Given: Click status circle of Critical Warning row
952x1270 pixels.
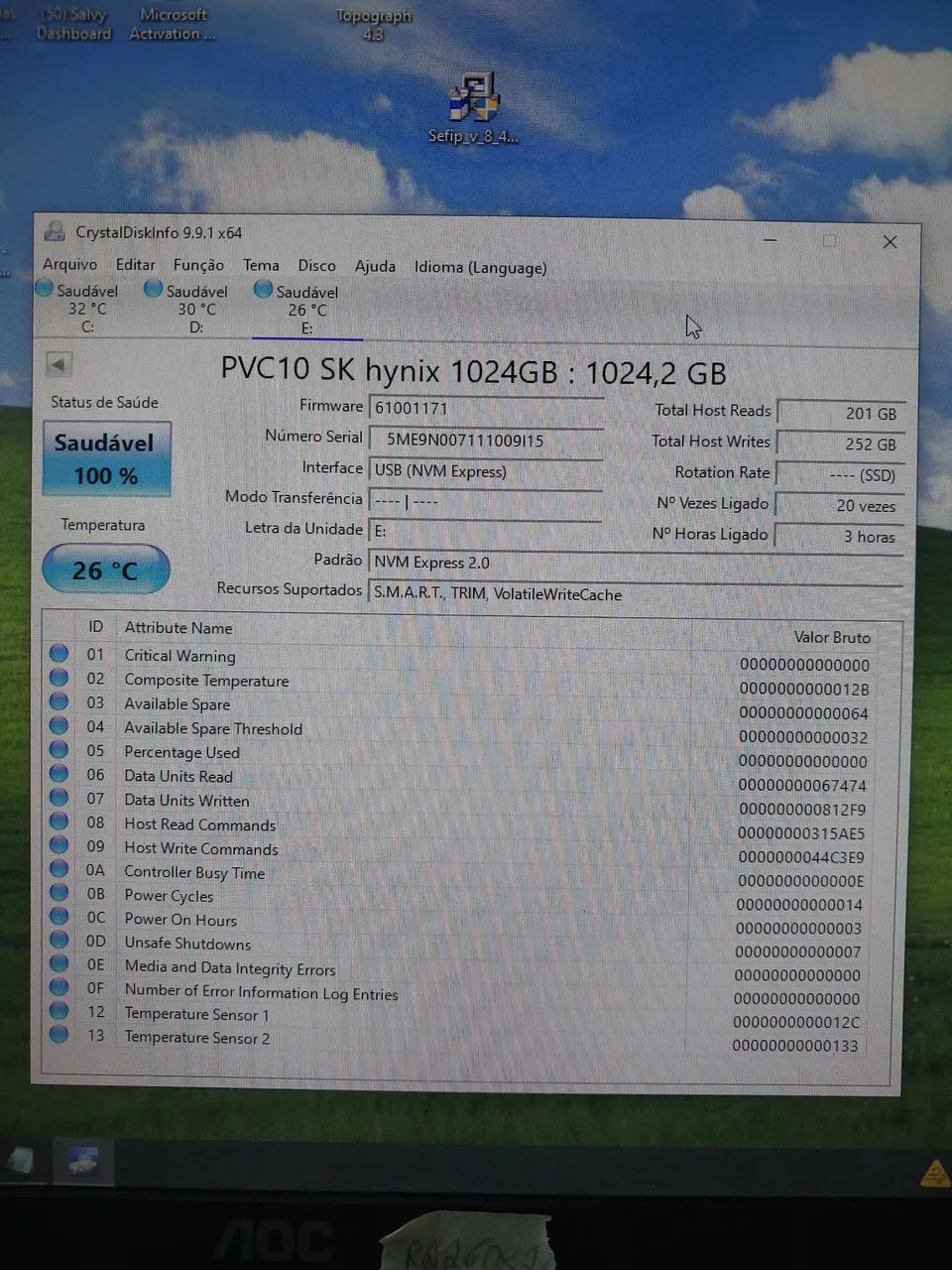Looking at the screenshot, I should (59, 653).
